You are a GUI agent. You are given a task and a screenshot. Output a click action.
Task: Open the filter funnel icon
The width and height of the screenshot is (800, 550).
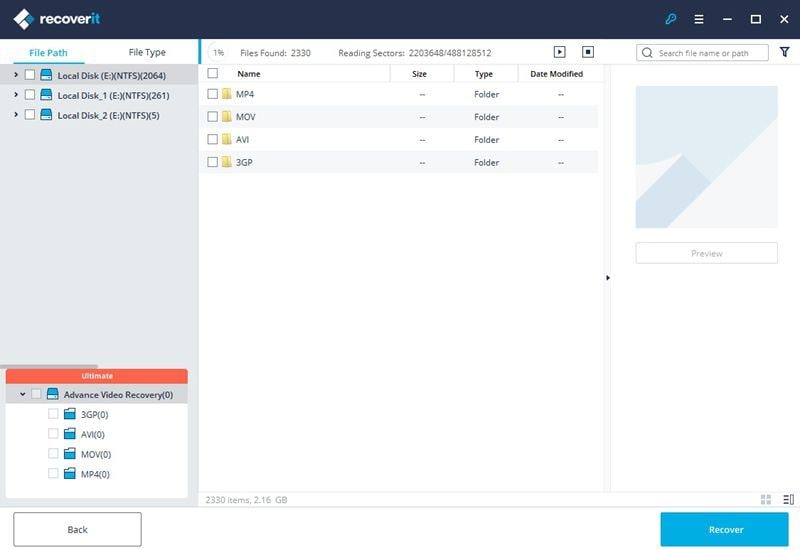click(x=785, y=52)
